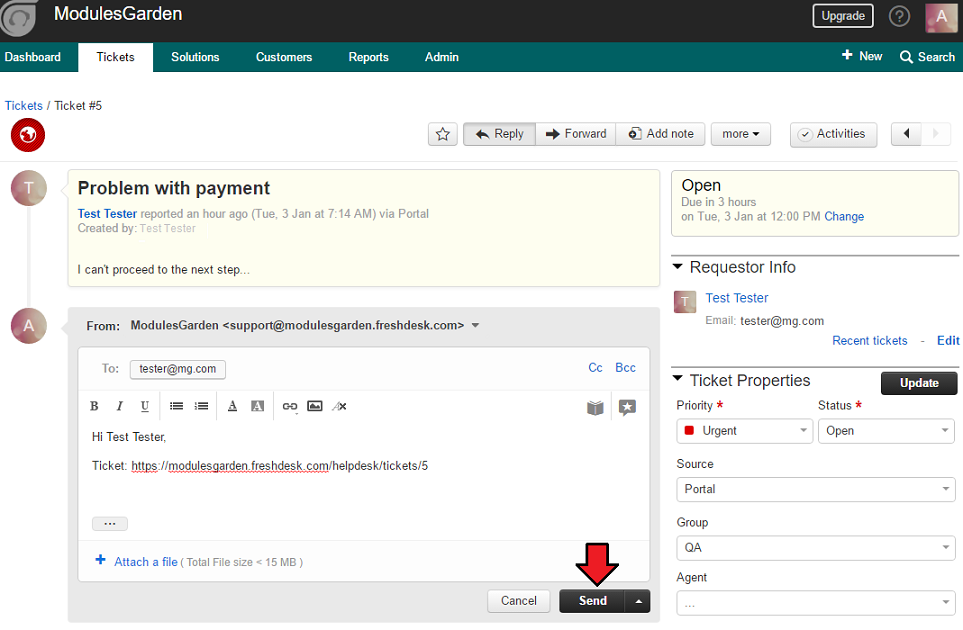Insert an image into the reply
Image resolution: width=963 pixels, height=630 pixels.
click(314, 406)
